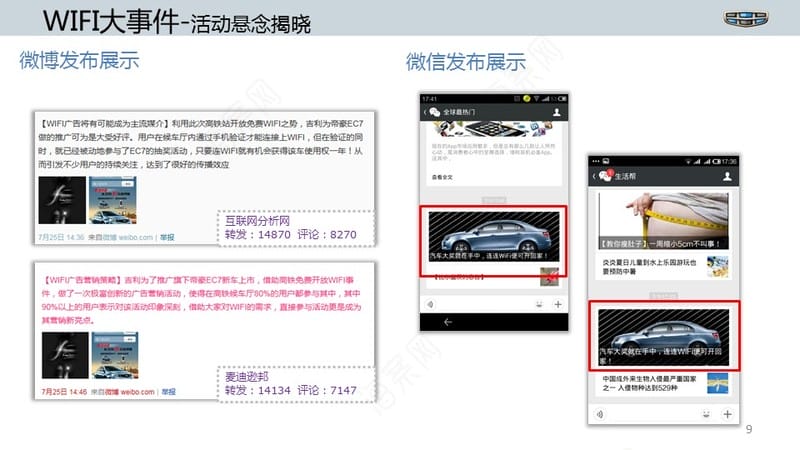Click 举报 on the 7月25日 14:36 Weibo post

167,237
